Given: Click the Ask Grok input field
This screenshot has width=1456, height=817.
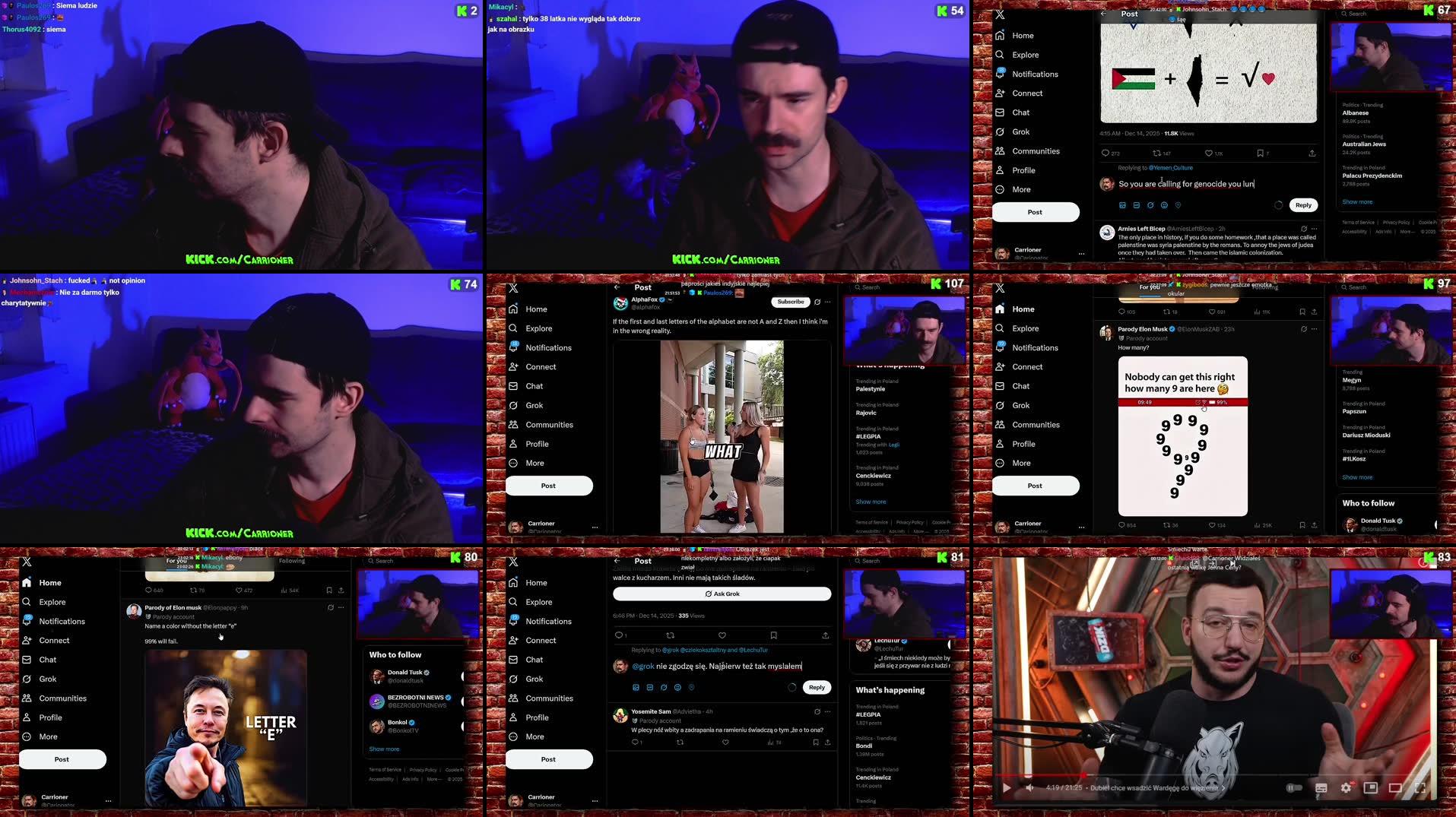Looking at the screenshot, I should tap(721, 594).
